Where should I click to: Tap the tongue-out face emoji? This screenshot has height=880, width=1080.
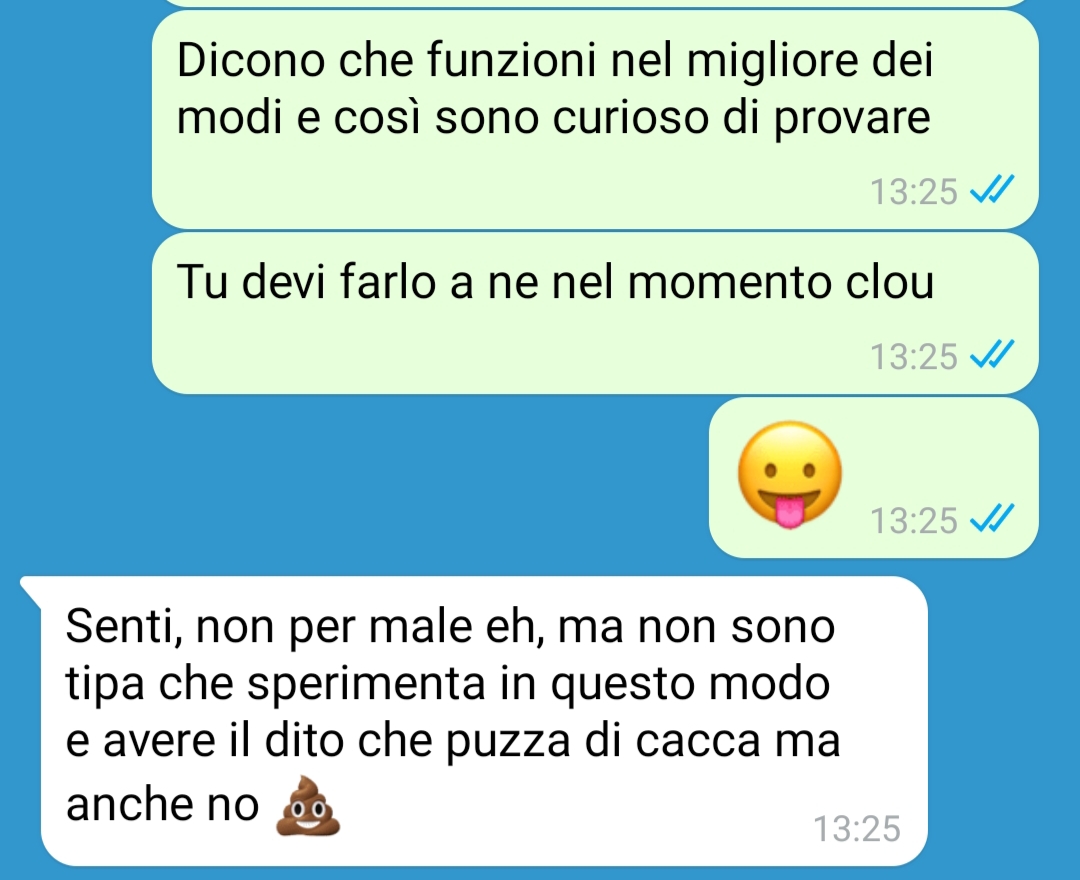pos(790,475)
